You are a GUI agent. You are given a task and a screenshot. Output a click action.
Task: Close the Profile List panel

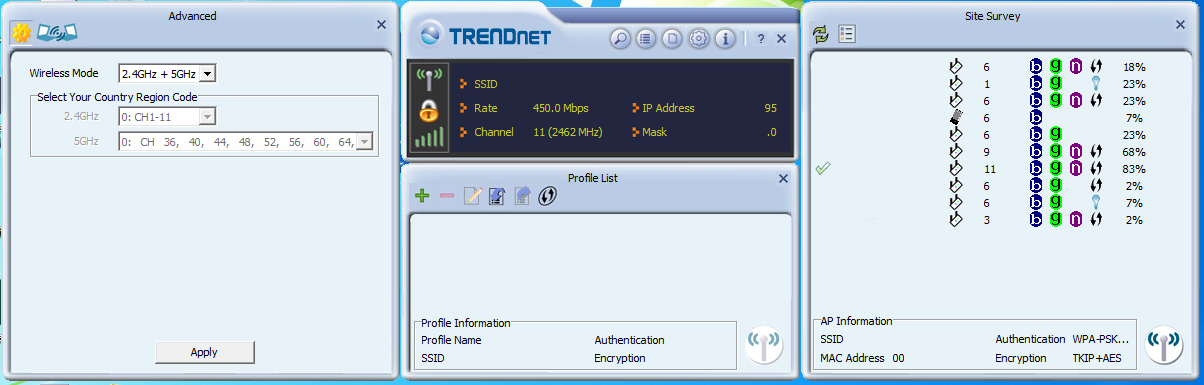click(x=783, y=178)
